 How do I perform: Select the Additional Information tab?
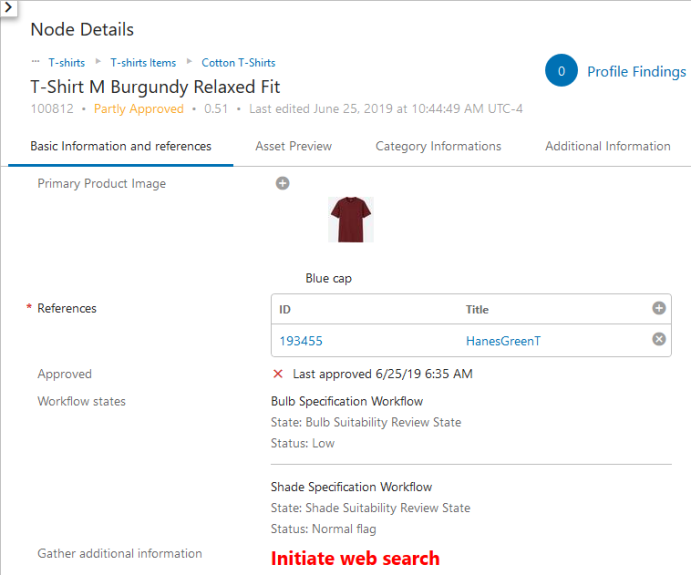607,146
